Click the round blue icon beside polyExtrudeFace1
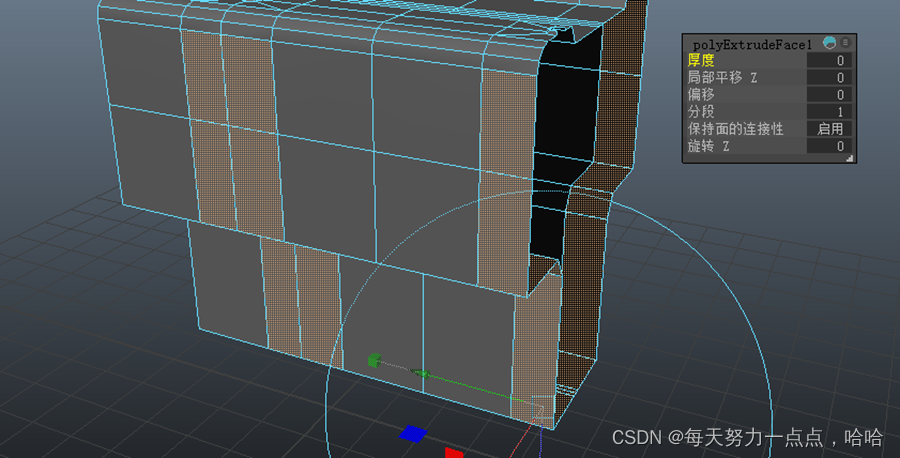 829,42
